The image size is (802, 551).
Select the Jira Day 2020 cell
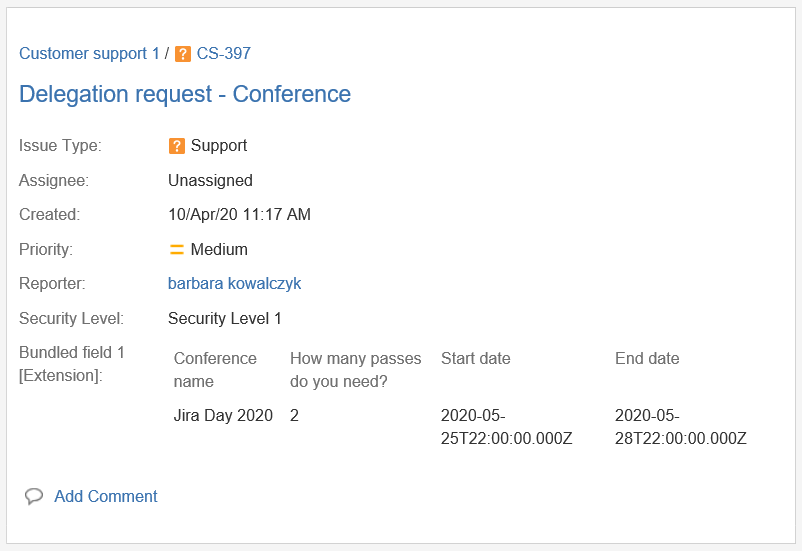223,416
